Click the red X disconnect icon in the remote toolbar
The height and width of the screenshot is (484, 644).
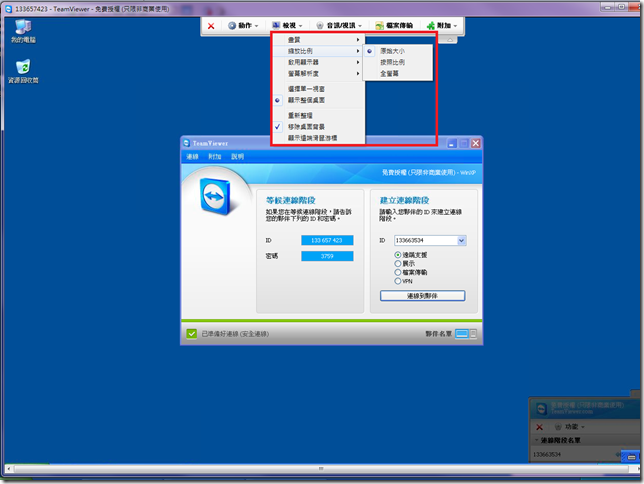211,26
